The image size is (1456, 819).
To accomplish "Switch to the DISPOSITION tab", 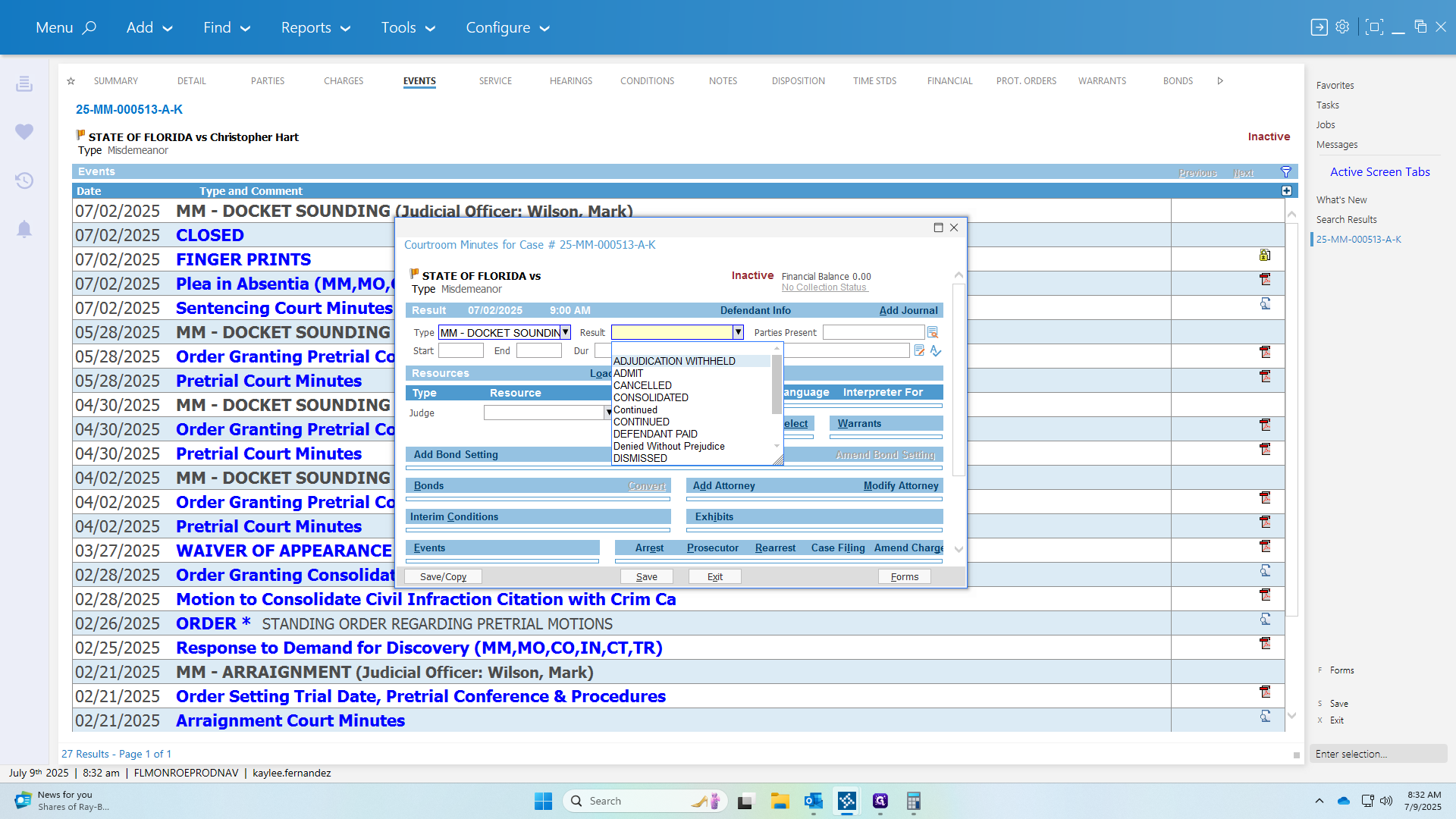I will [x=799, y=81].
